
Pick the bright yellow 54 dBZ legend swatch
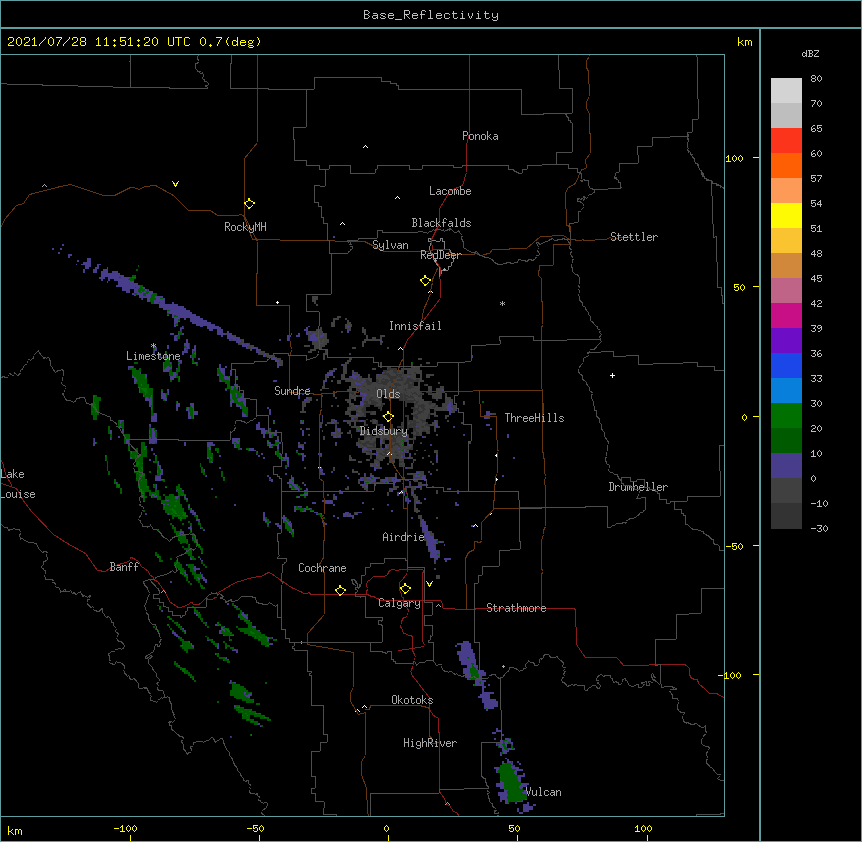coord(786,215)
